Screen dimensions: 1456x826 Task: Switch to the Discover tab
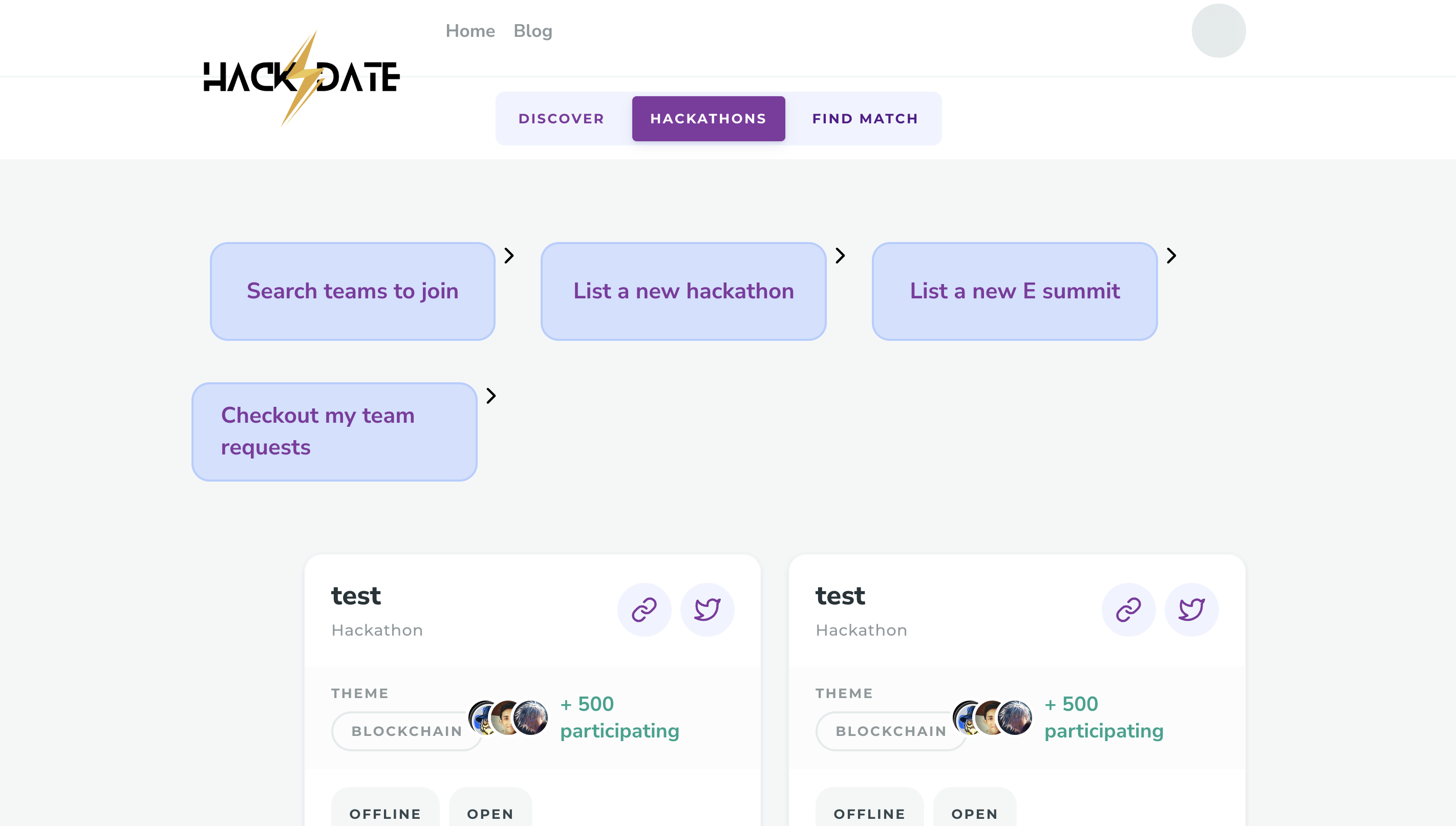point(562,119)
